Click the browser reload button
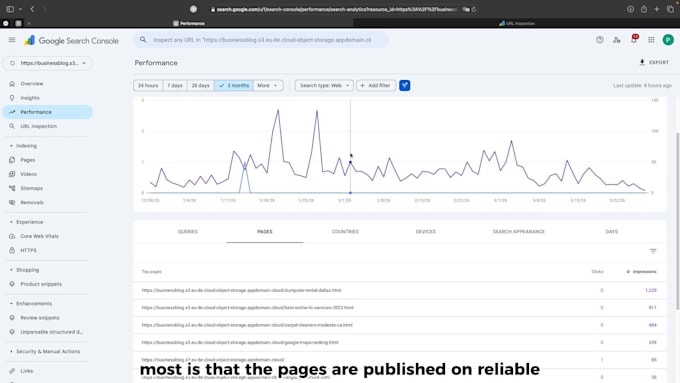The height and width of the screenshot is (383, 680). click(474, 9)
